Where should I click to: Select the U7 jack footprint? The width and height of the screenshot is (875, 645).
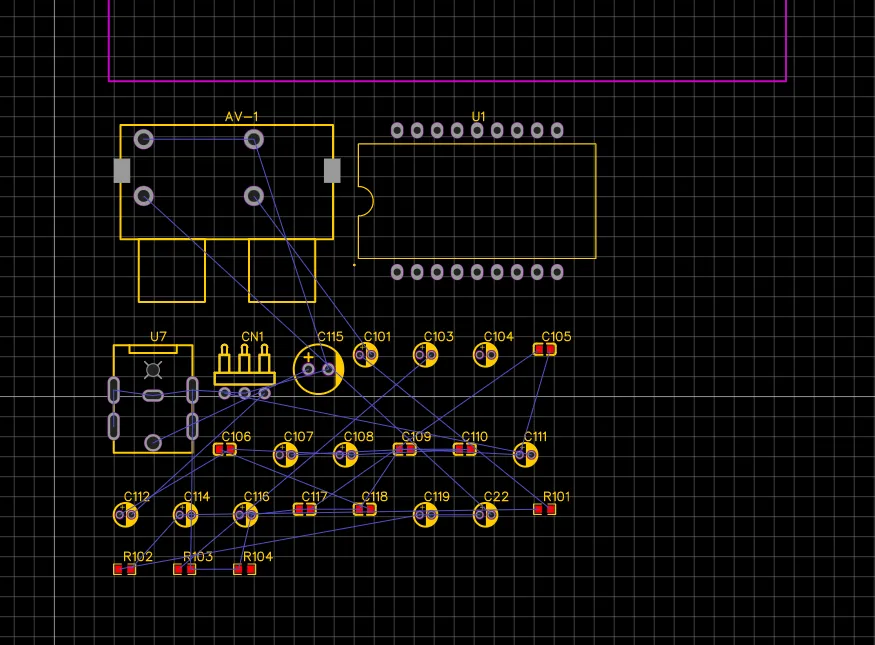152,399
